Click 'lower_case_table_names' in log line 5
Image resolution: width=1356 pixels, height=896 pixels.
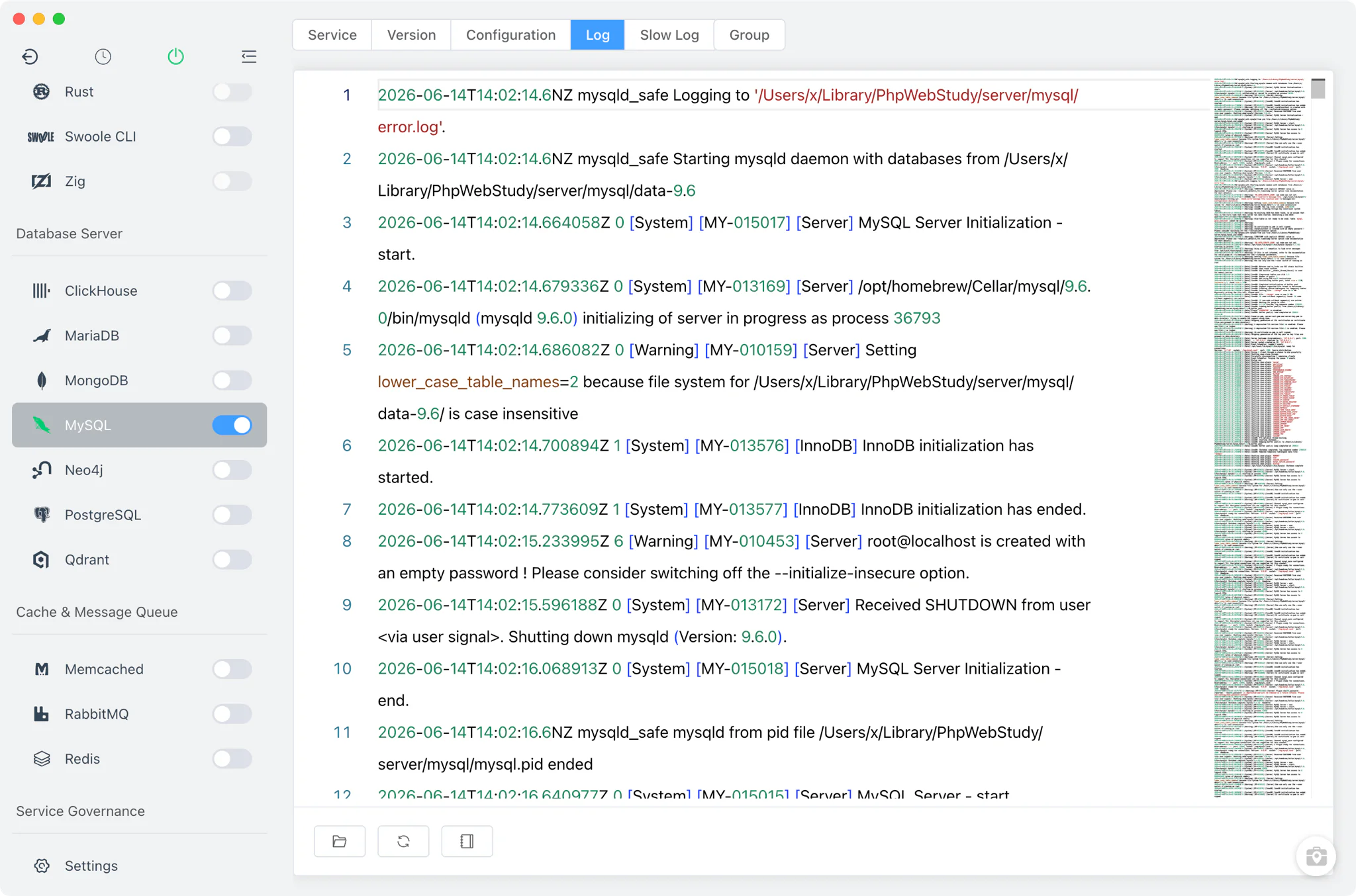pyautogui.click(x=468, y=382)
